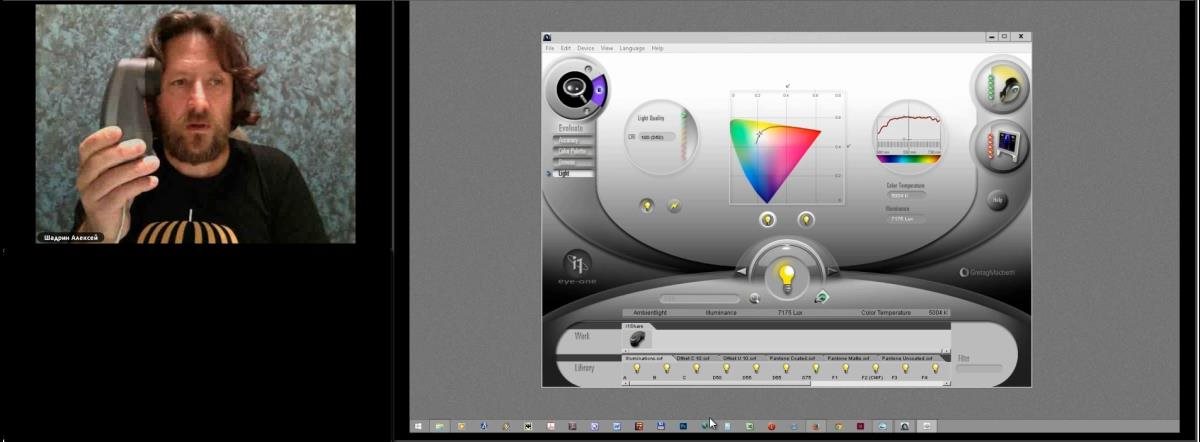Select the Light evaluation mode
Image resolution: width=1200 pixels, height=442 pixels.
point(574,173)
